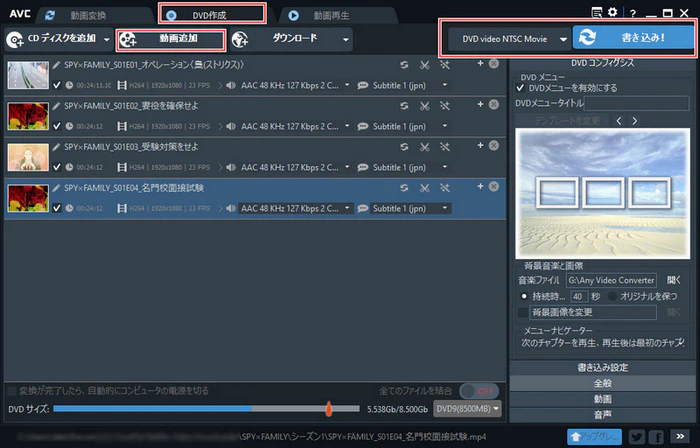
Task: Open the effects wand on the S01E02 row
Action: (x=445, y=106)
